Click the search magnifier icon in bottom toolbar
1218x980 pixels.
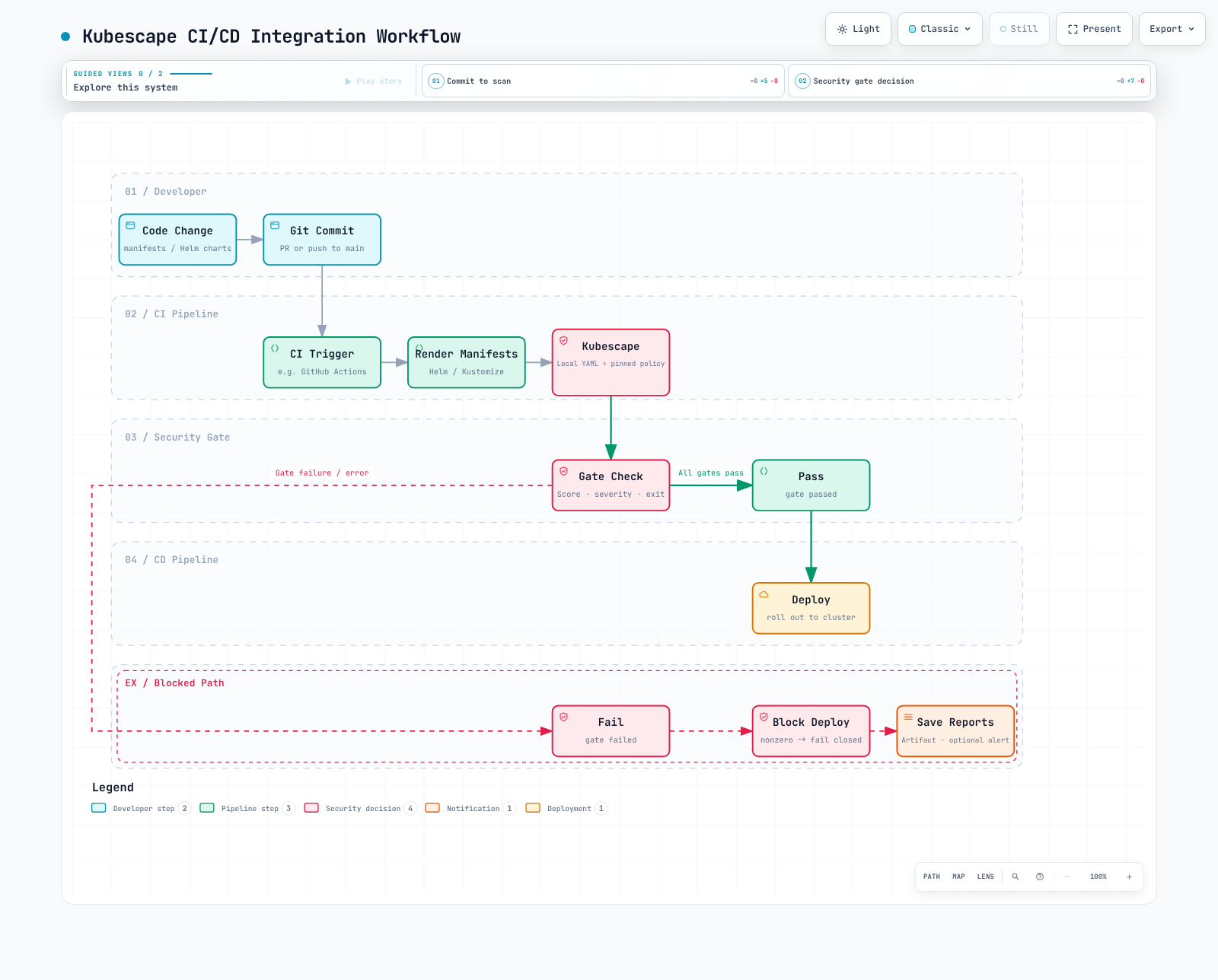(1016, 877)
